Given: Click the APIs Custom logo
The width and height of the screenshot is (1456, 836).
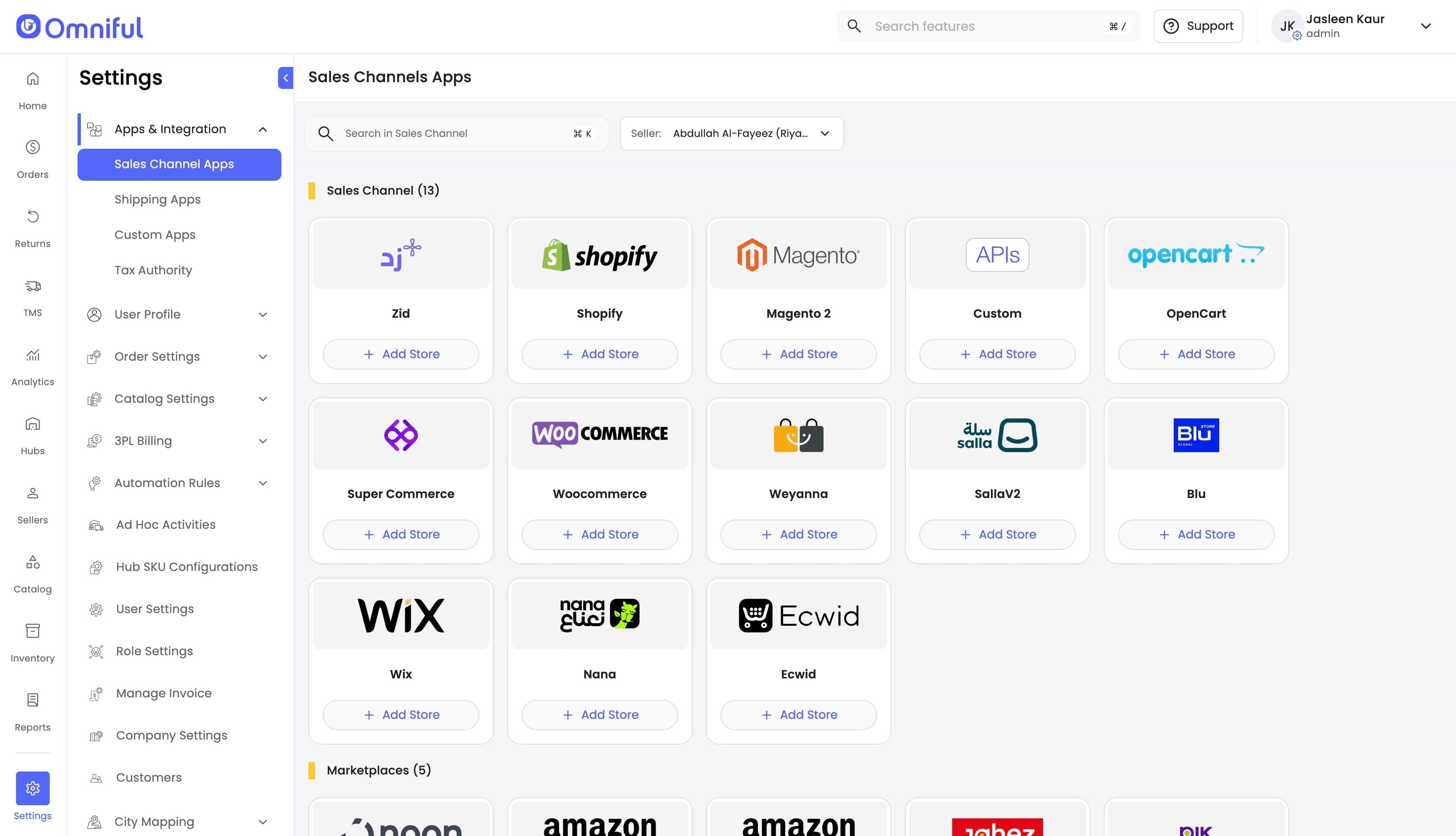Looking at the screenshot, I should click(998, 255).
